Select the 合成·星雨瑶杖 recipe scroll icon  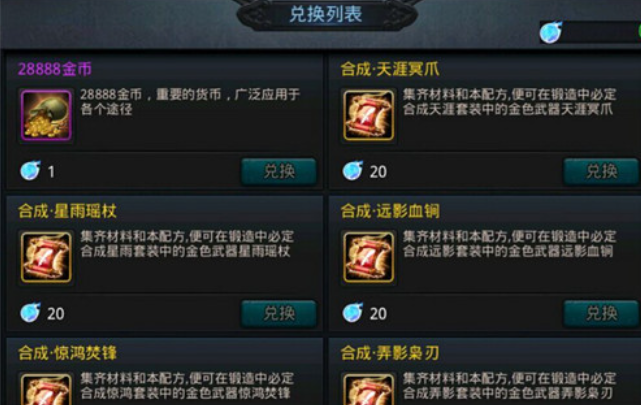click(x=46, y=257)
